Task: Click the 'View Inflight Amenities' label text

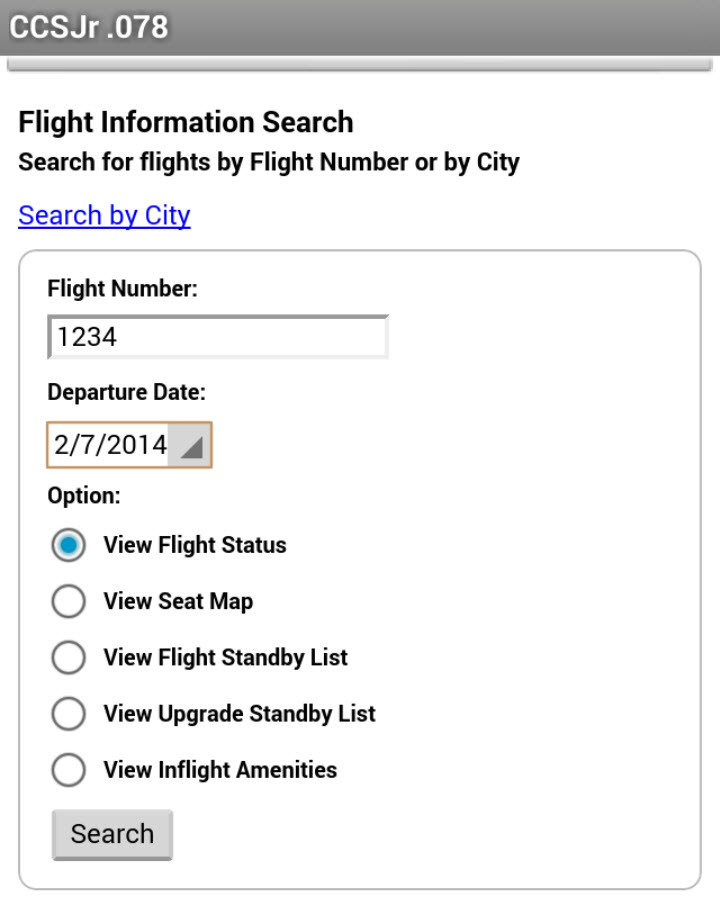Action: coord(220,770)
